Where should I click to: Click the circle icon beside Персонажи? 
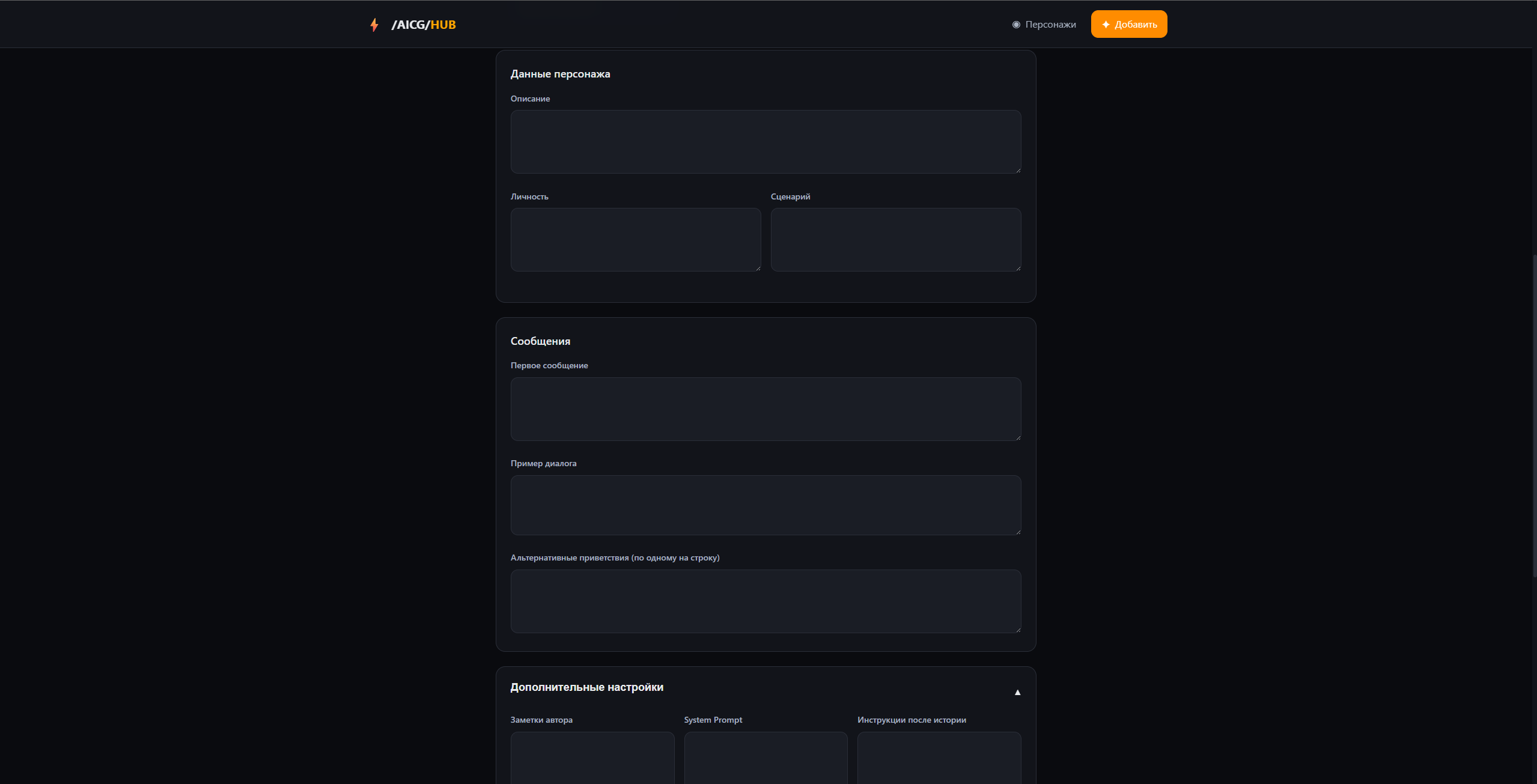pos(1016,25)
